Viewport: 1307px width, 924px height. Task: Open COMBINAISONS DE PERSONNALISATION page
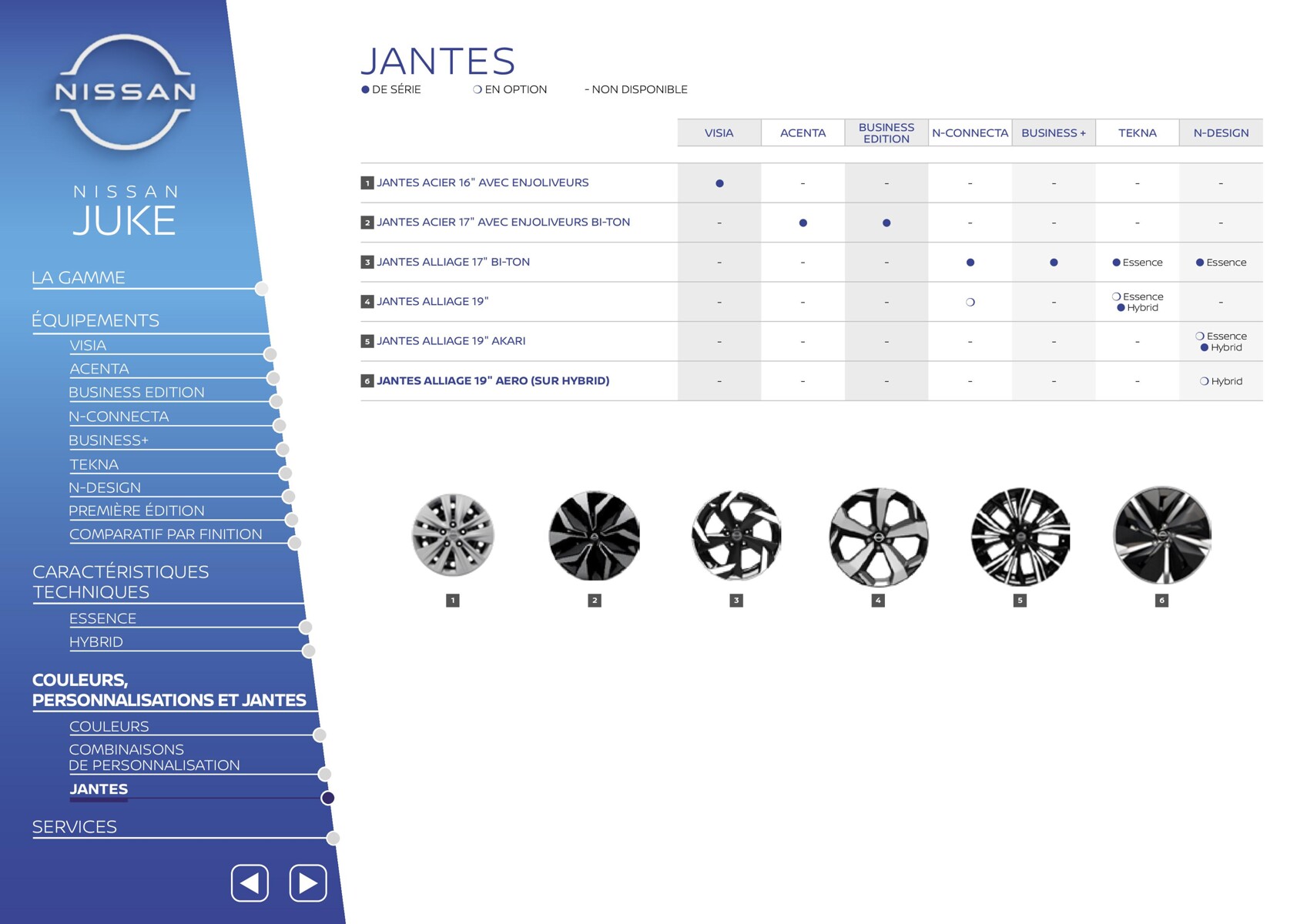click(154, 758)
